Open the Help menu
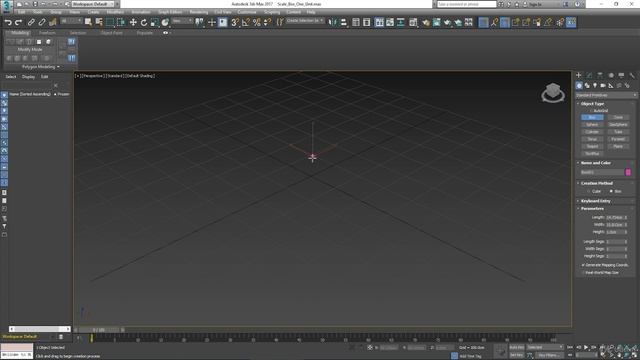This screenshot has width=640, height=360. pos(311,12)
